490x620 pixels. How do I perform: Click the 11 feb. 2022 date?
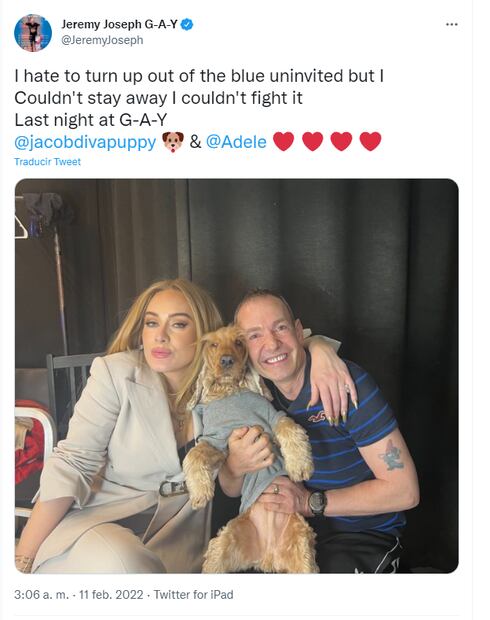tap(111, 595)
